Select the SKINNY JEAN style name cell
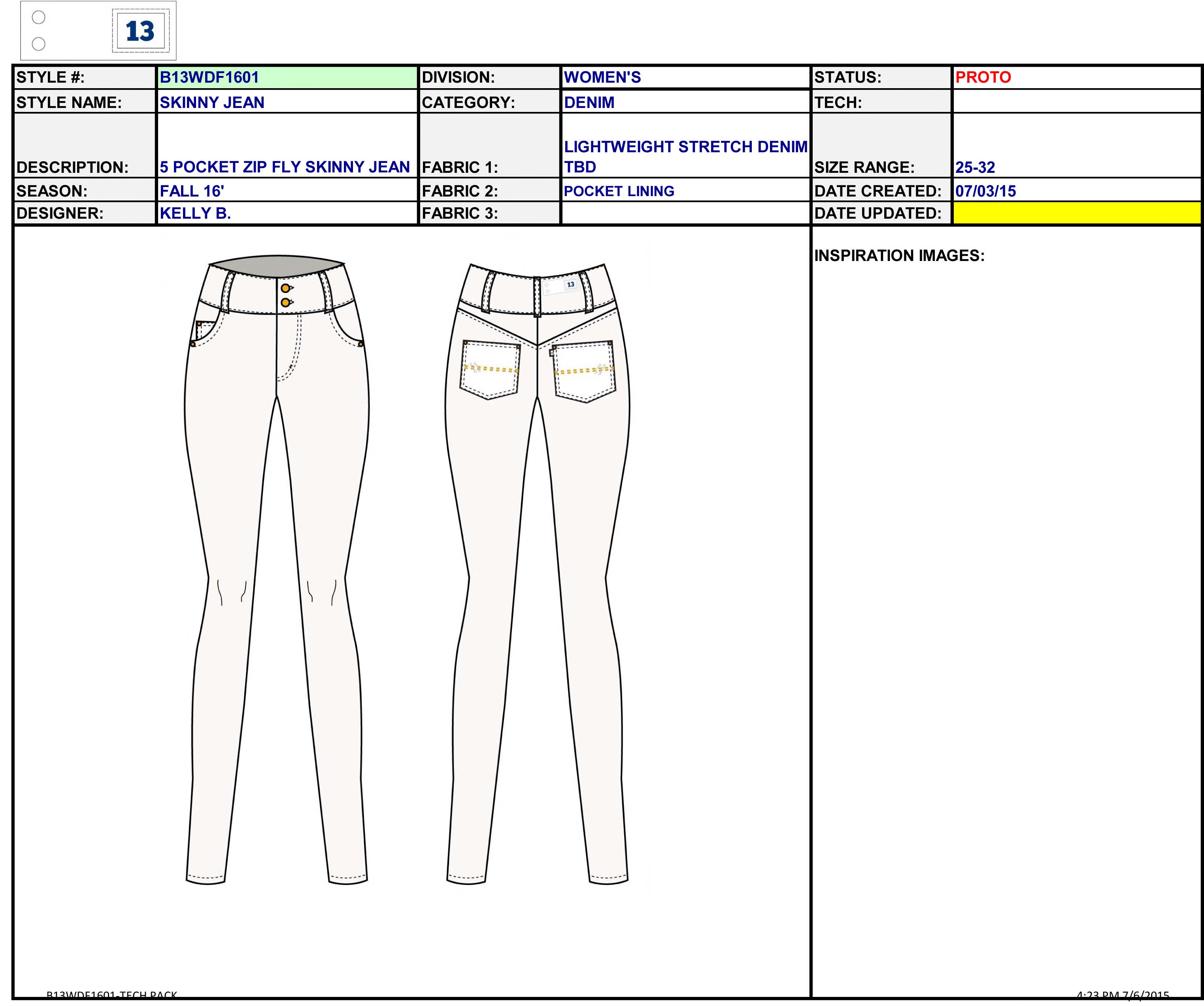Screen dimensions: 1204x1006 click(x=212, y=103)
